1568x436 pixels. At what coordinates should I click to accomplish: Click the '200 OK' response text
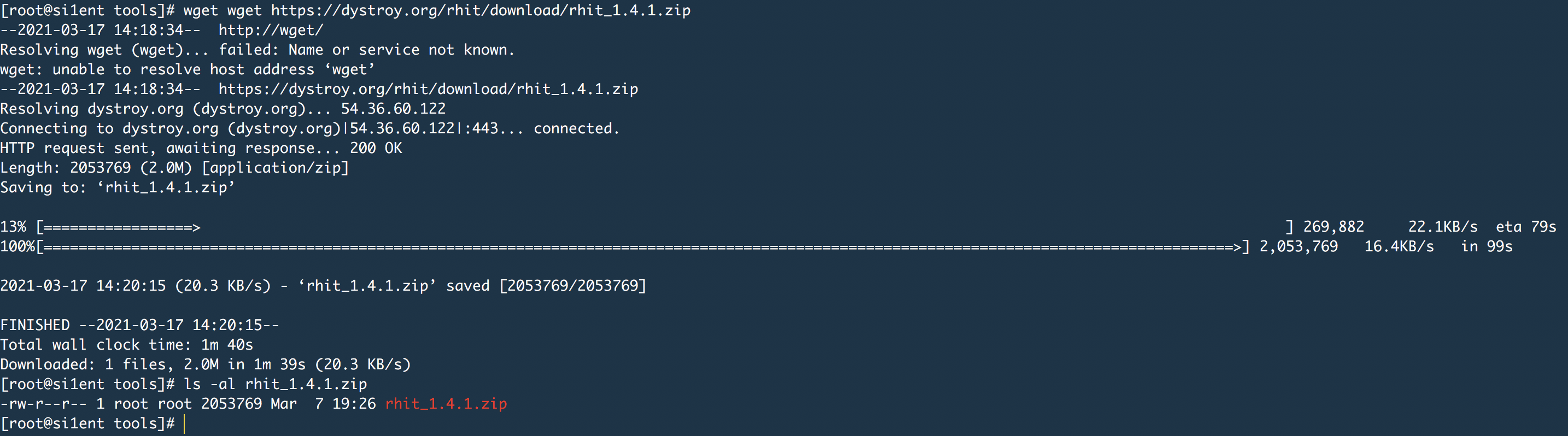[376, 148]
